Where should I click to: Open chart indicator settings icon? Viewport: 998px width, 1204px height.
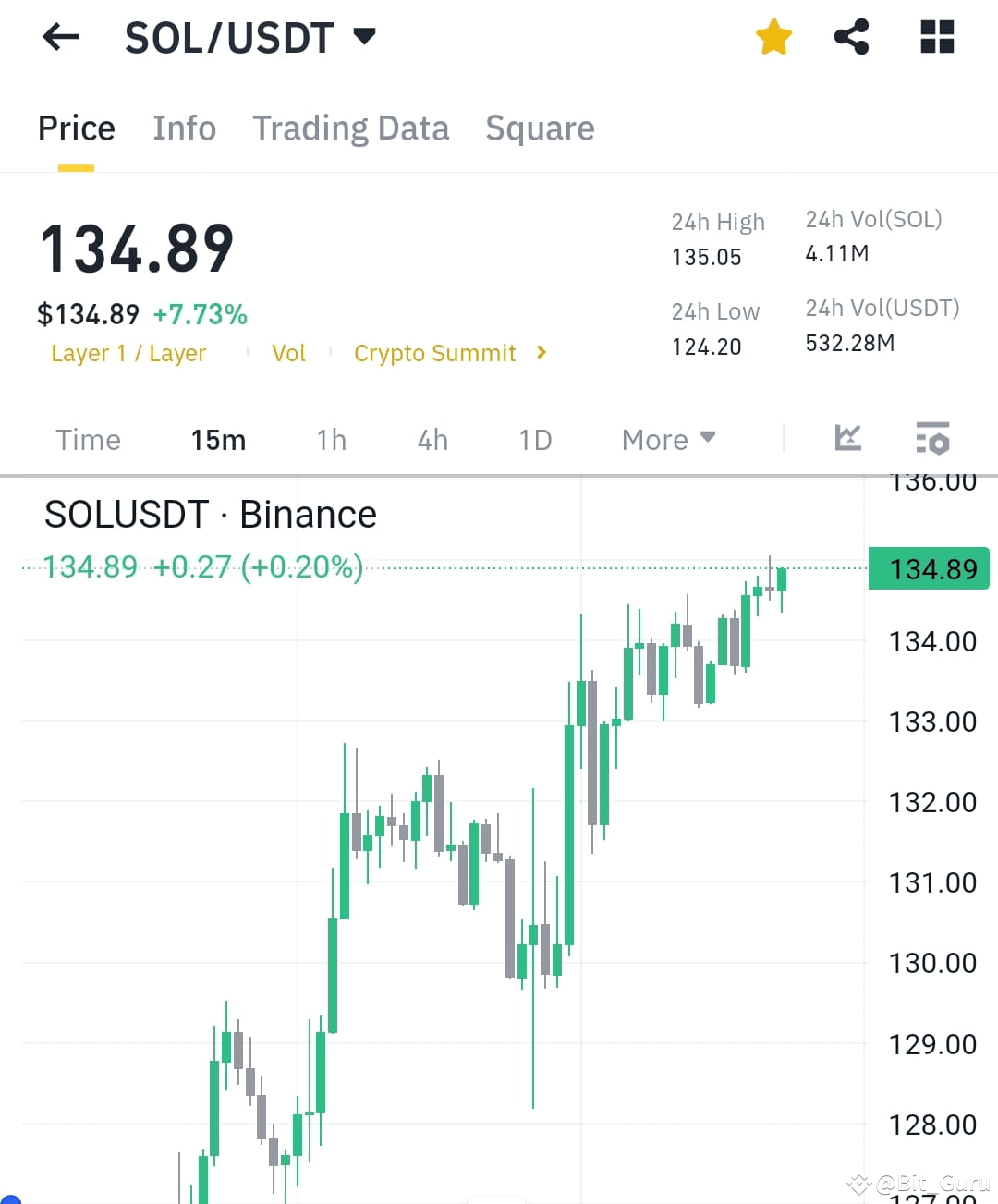tap(932, 439)
